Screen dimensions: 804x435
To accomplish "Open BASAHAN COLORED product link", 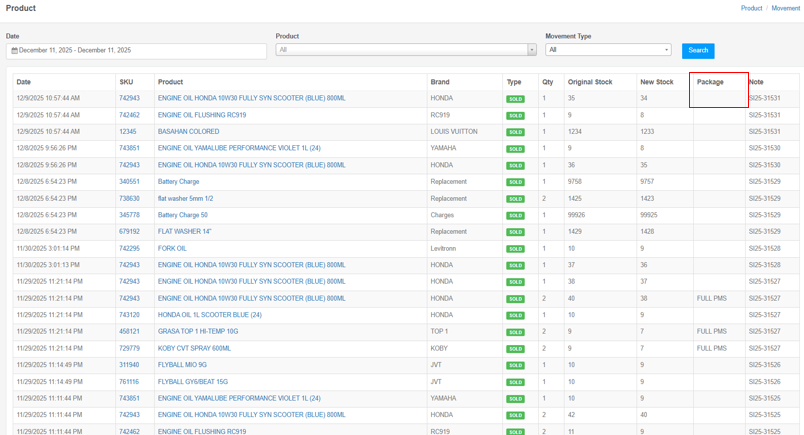I will [188, 132].
